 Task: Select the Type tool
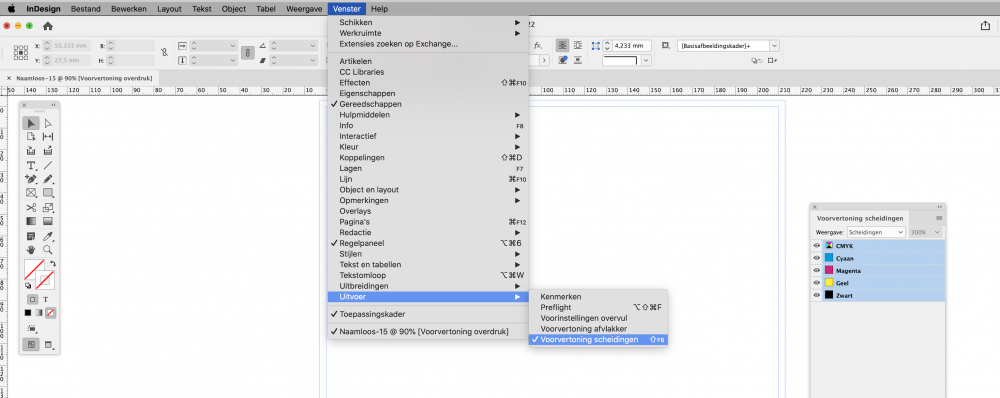pos(31,165)
